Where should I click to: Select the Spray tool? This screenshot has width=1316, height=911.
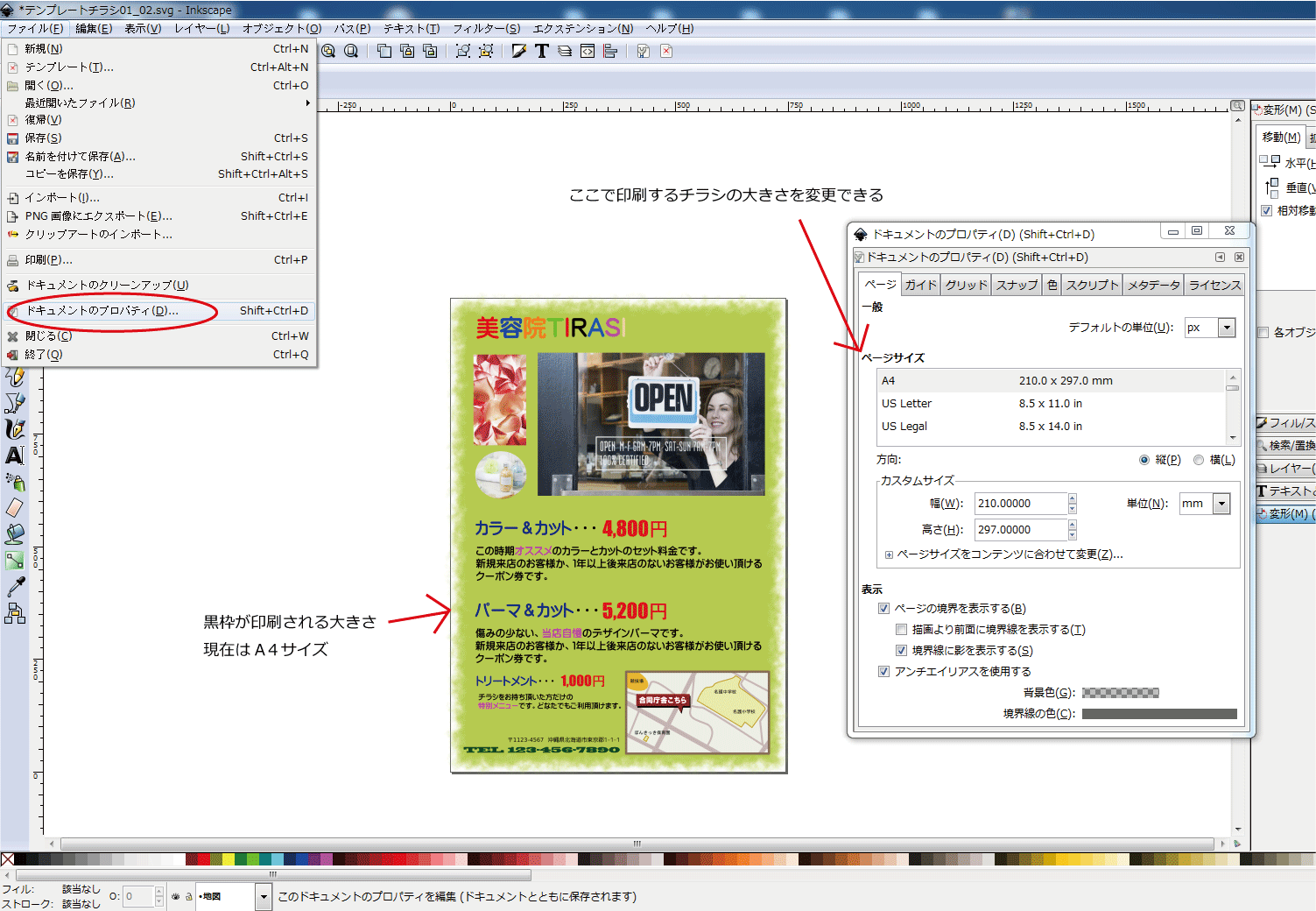pos(15,481)
